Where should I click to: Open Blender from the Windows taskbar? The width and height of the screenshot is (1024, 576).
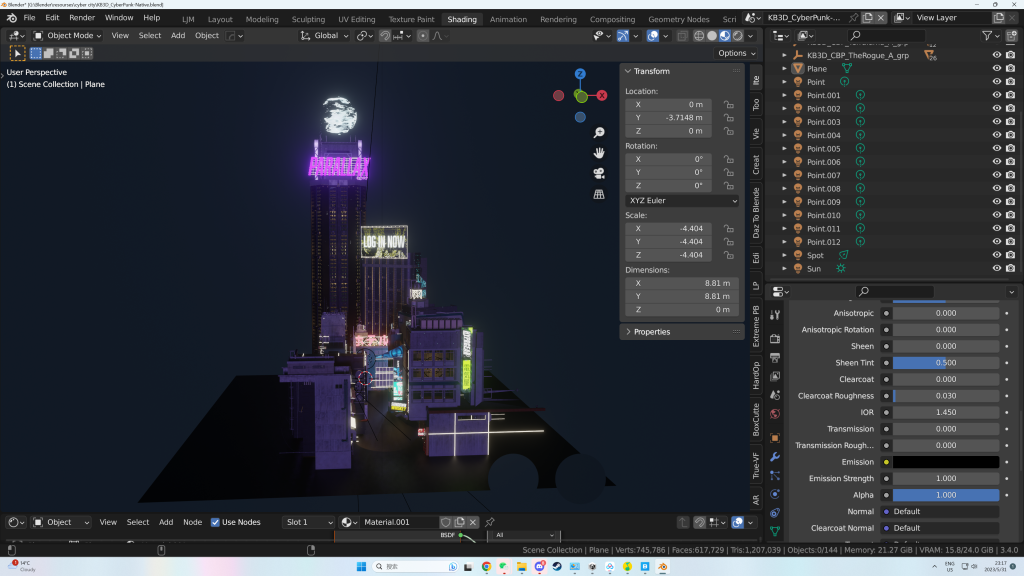662,566
